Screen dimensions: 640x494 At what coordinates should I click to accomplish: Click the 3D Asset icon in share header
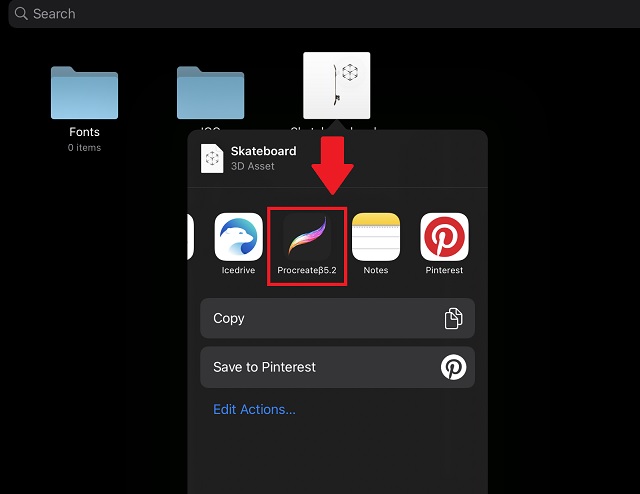tap(212, 159)
